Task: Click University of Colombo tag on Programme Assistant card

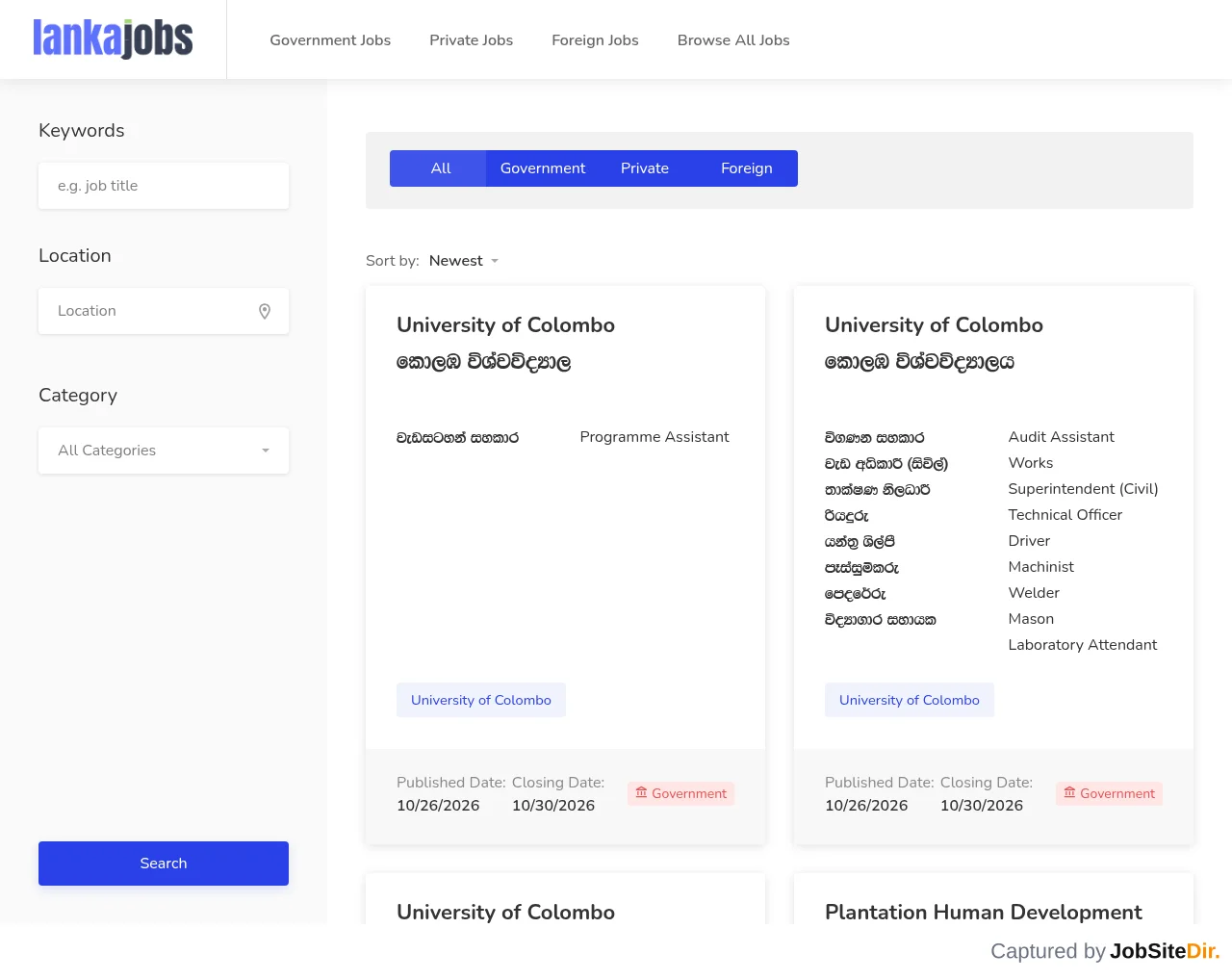Action: pos(481,700)
